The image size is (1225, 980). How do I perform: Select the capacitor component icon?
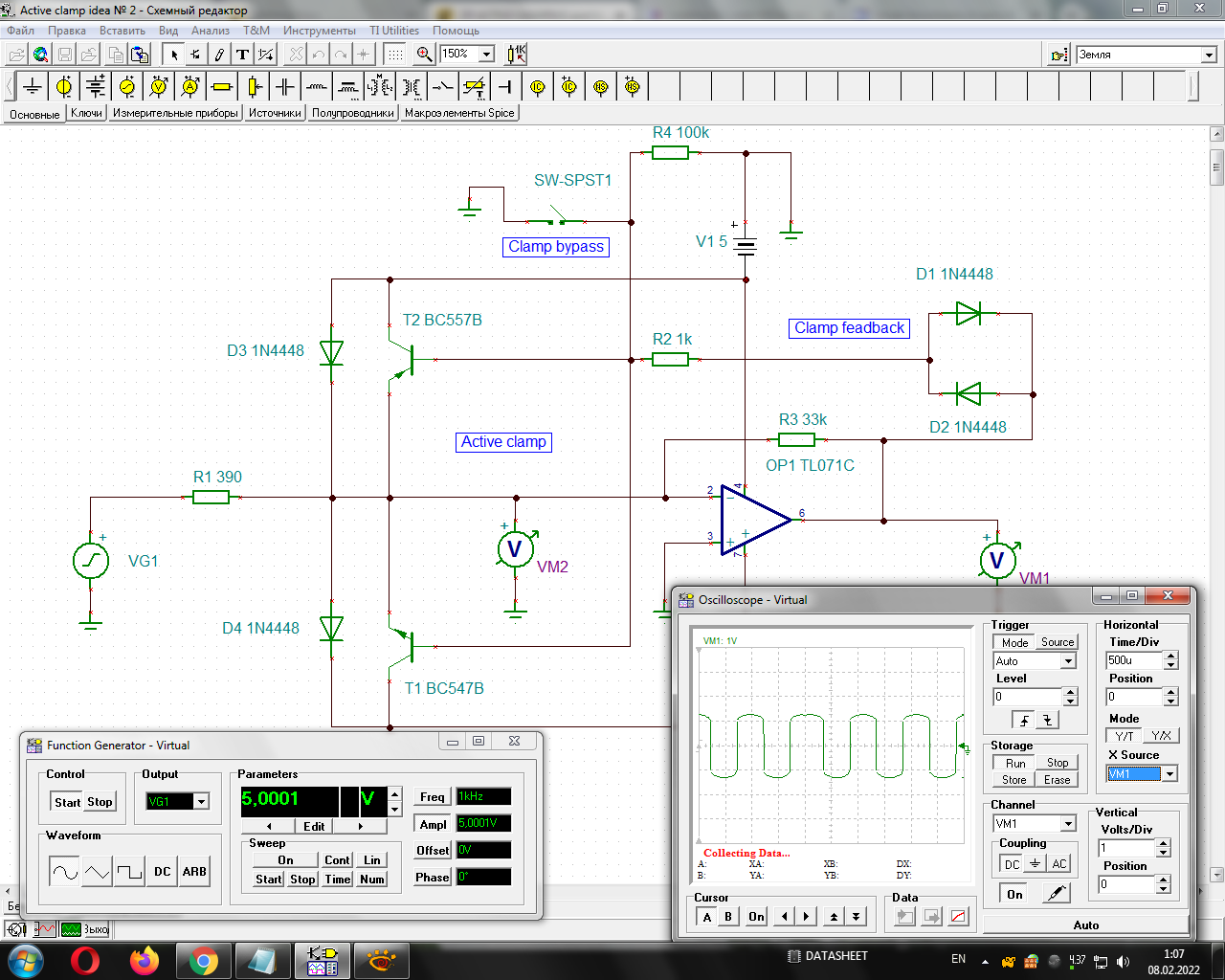pyautogui.click(x=285, y=87)
